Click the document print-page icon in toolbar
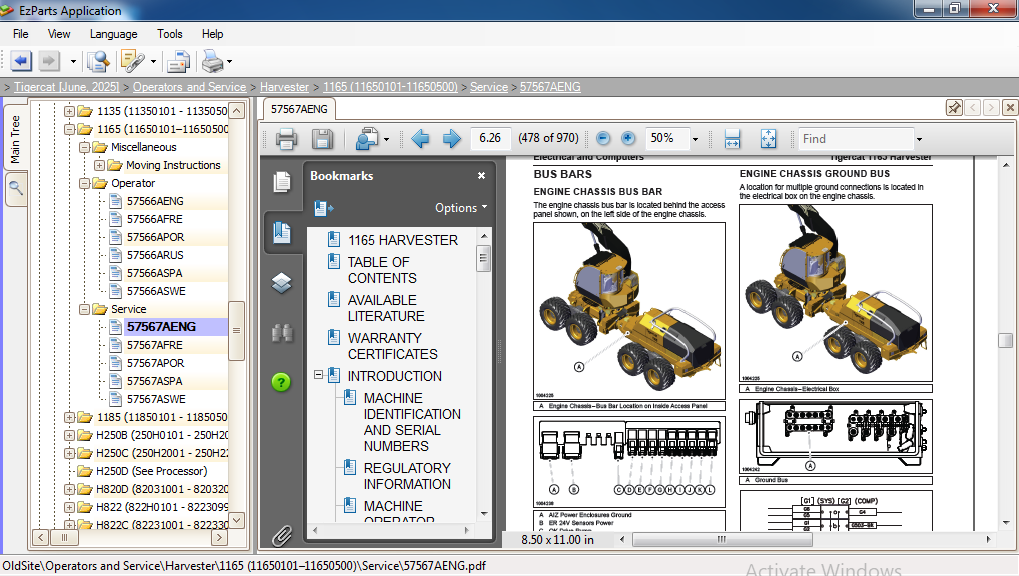Screen dimensions: 1019x576 pos(178,61)
